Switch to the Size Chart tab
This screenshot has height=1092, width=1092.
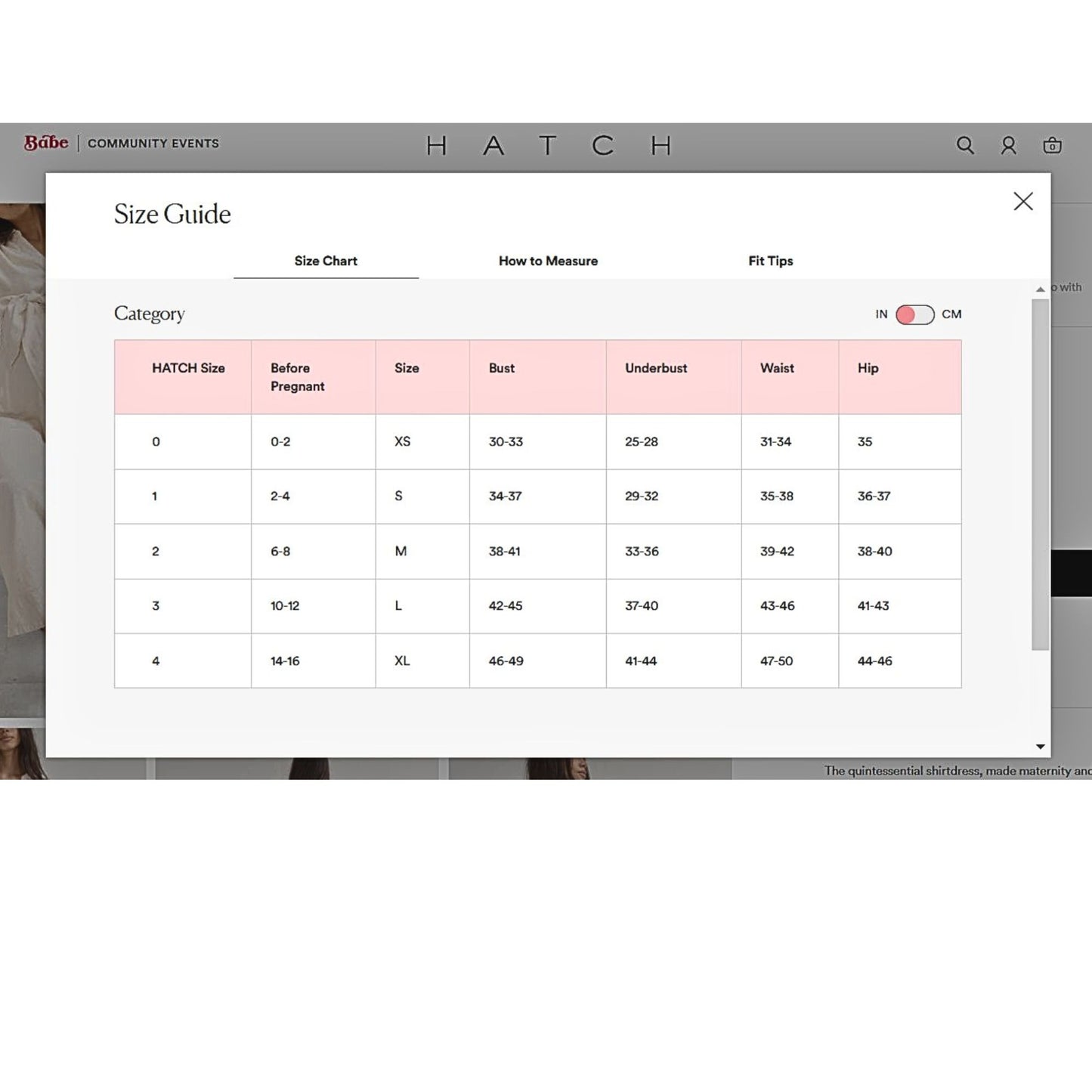(326, 261)
